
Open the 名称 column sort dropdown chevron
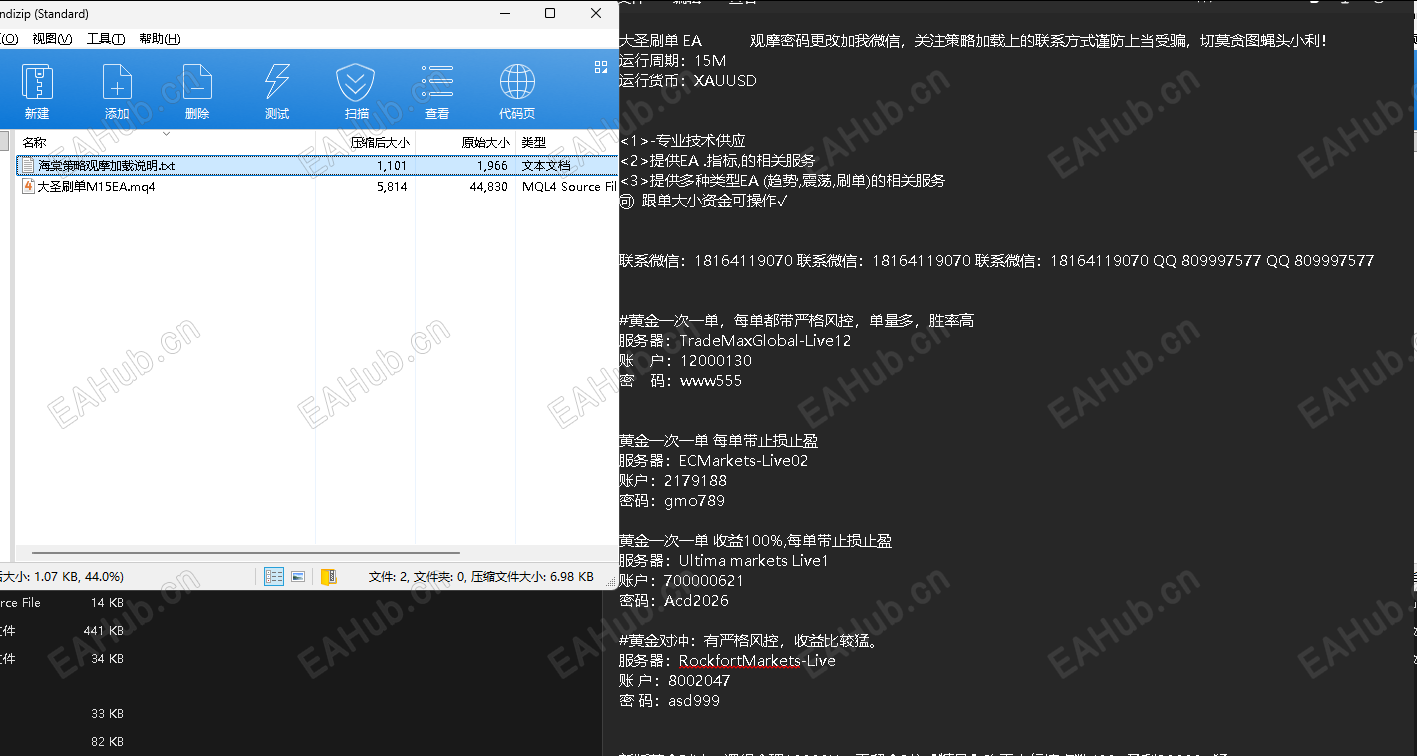pyautogui.click(x=165, y=136)
